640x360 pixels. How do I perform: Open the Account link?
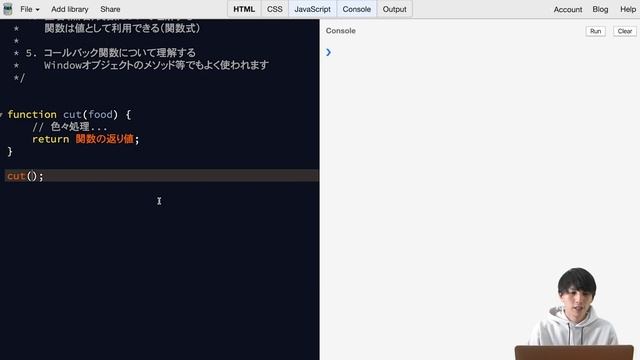pyautogui.click(x=568, y=9)
